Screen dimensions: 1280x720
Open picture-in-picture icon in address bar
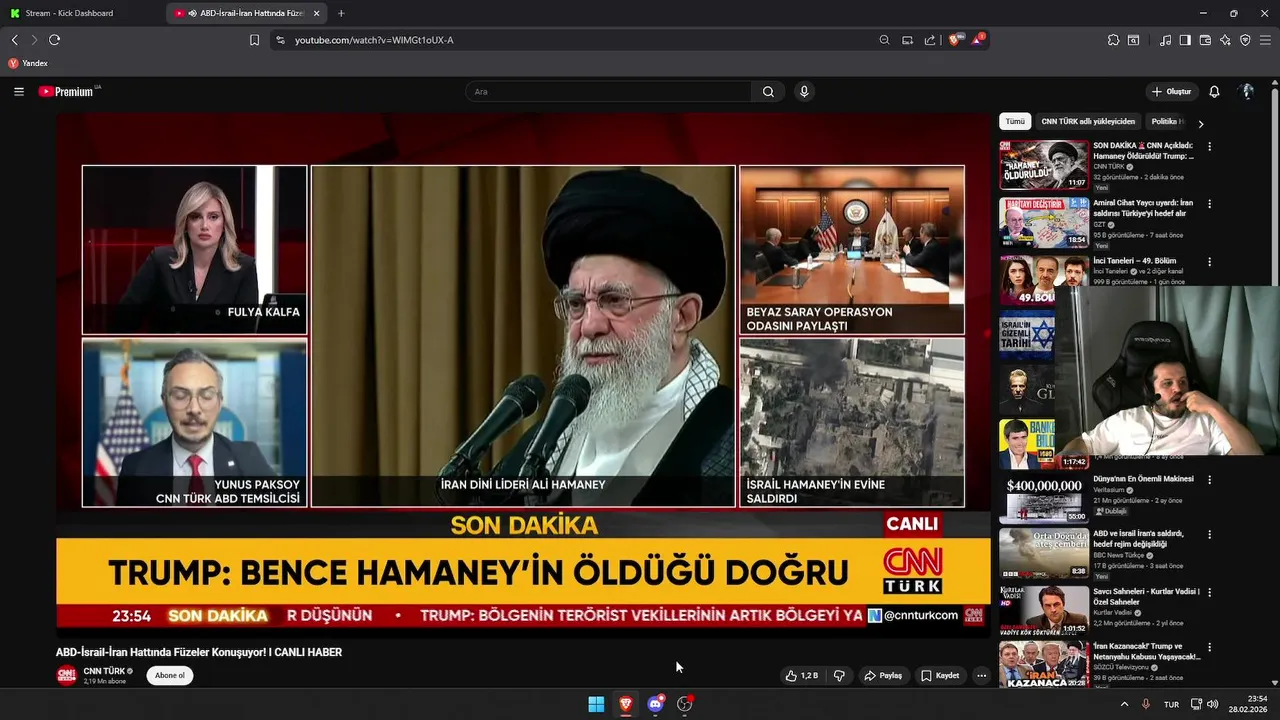point(907,40)
